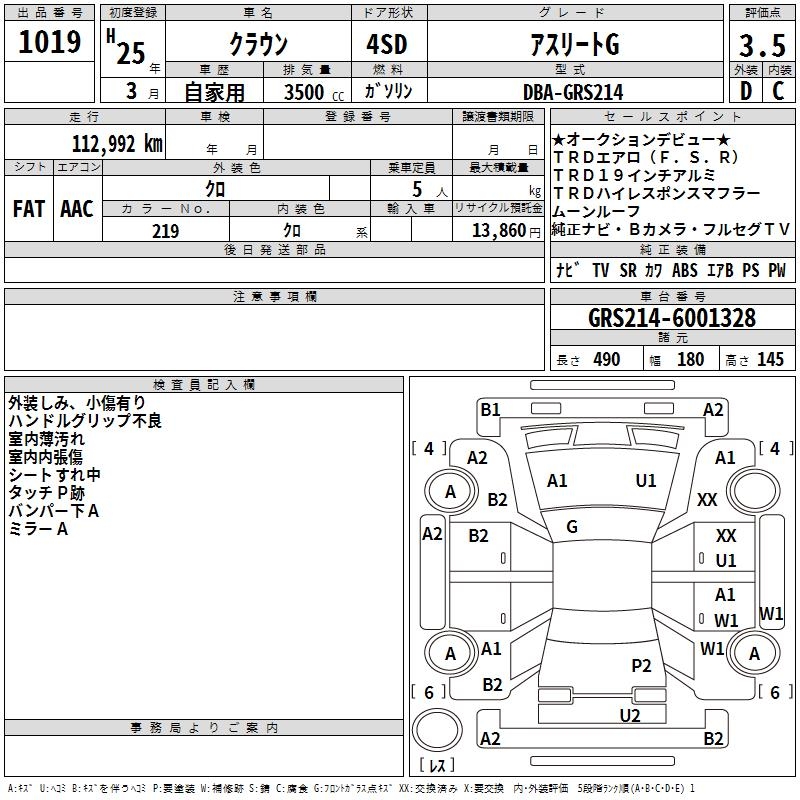Click the セールスポイント header
The width and height of the screenshot is (800, 800).
(672, 116)
